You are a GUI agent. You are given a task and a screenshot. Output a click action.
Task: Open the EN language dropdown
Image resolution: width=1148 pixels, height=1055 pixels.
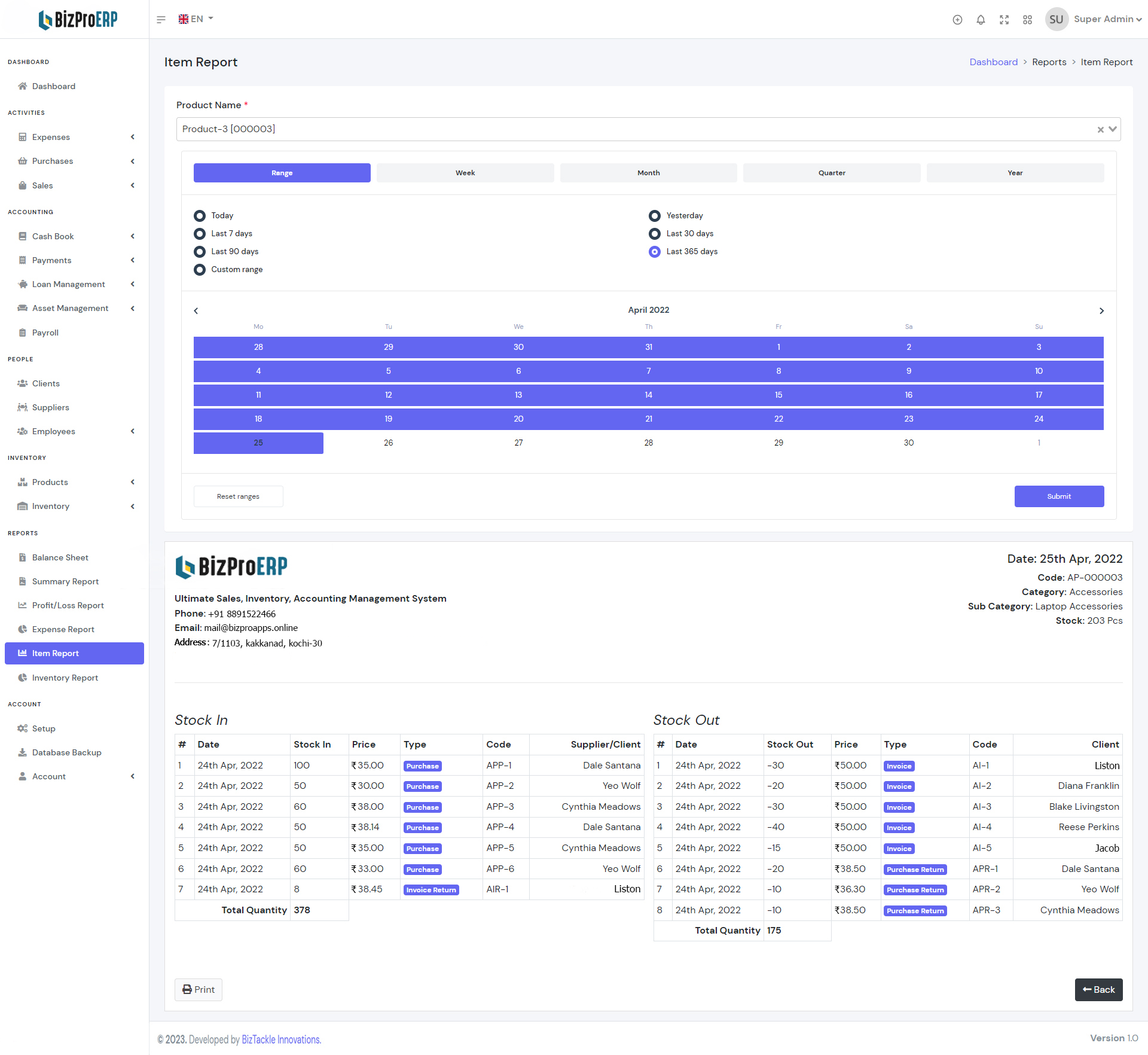coord(196,19)
